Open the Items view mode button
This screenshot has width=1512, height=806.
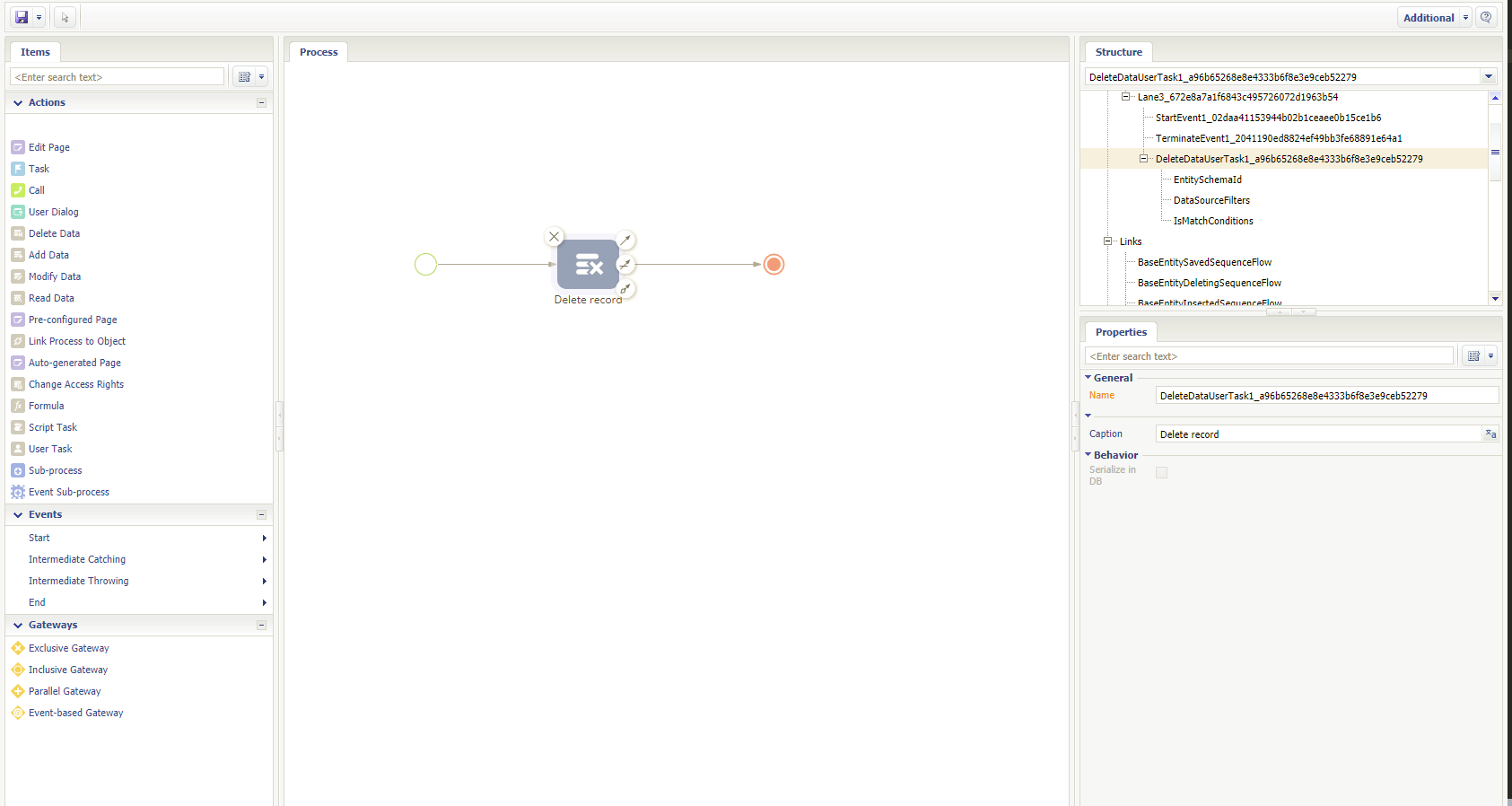click(250, 77)
